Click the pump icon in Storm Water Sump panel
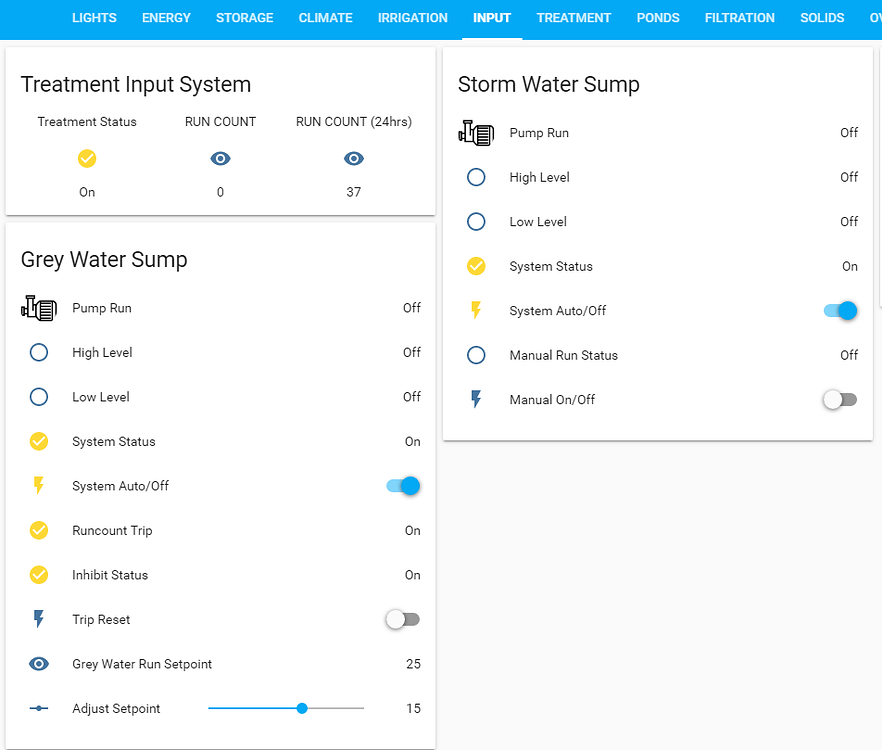Image resolution: width=882 pixels, height=750 pixels. tap(476, 132)
